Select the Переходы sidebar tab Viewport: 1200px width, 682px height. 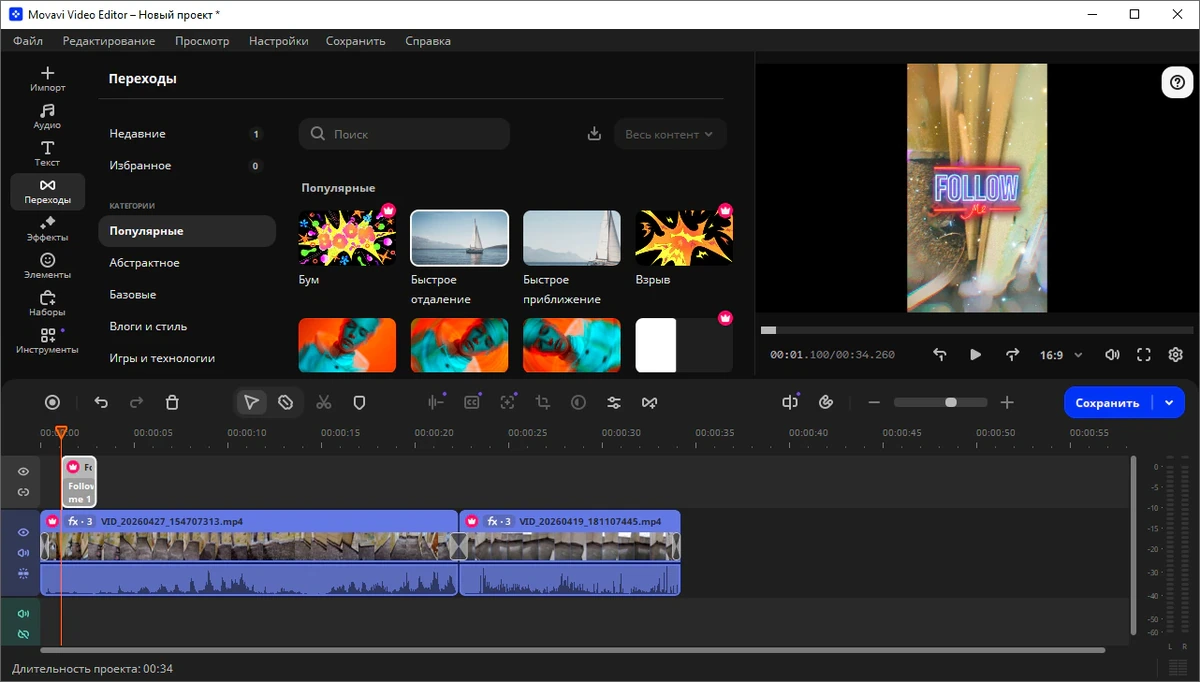tap(47, 191)
